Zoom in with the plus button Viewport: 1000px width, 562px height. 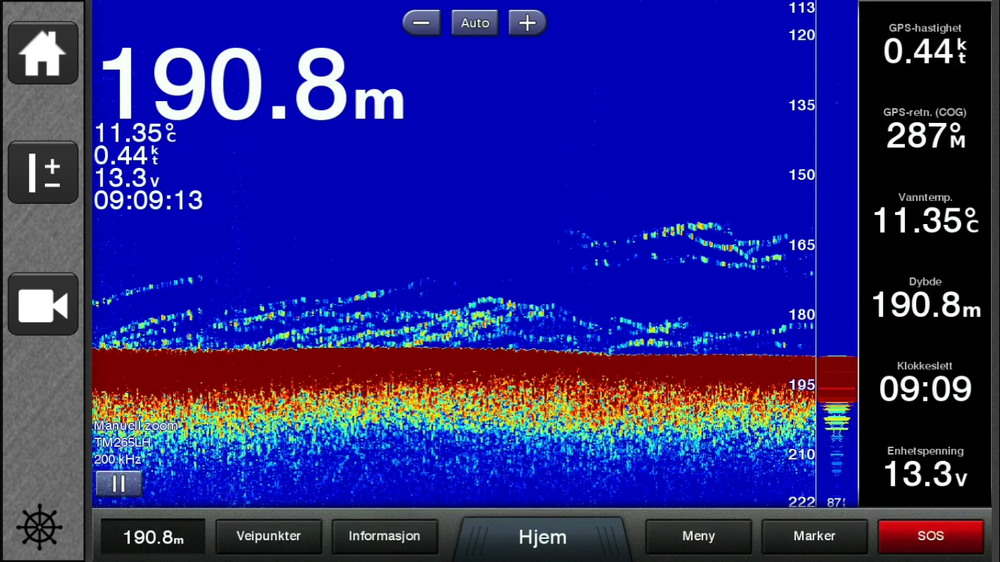[527, 23]
